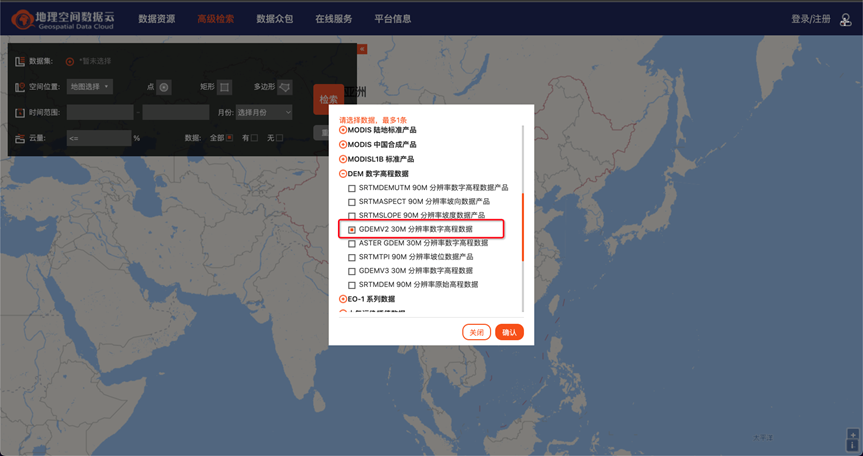The image size is (863, 456).
Task: Click the GDEMV3 30M 分辨率数字高程数据 label
Action: pyautogui.click(x=416, y=271)
